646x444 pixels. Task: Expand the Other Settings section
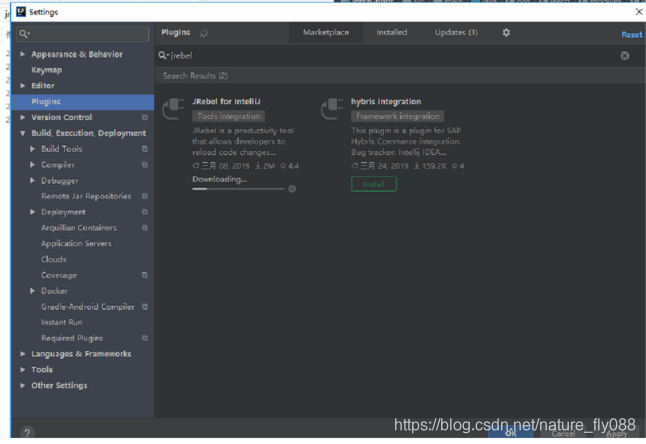pyautogui.click(x=23, y=385)
